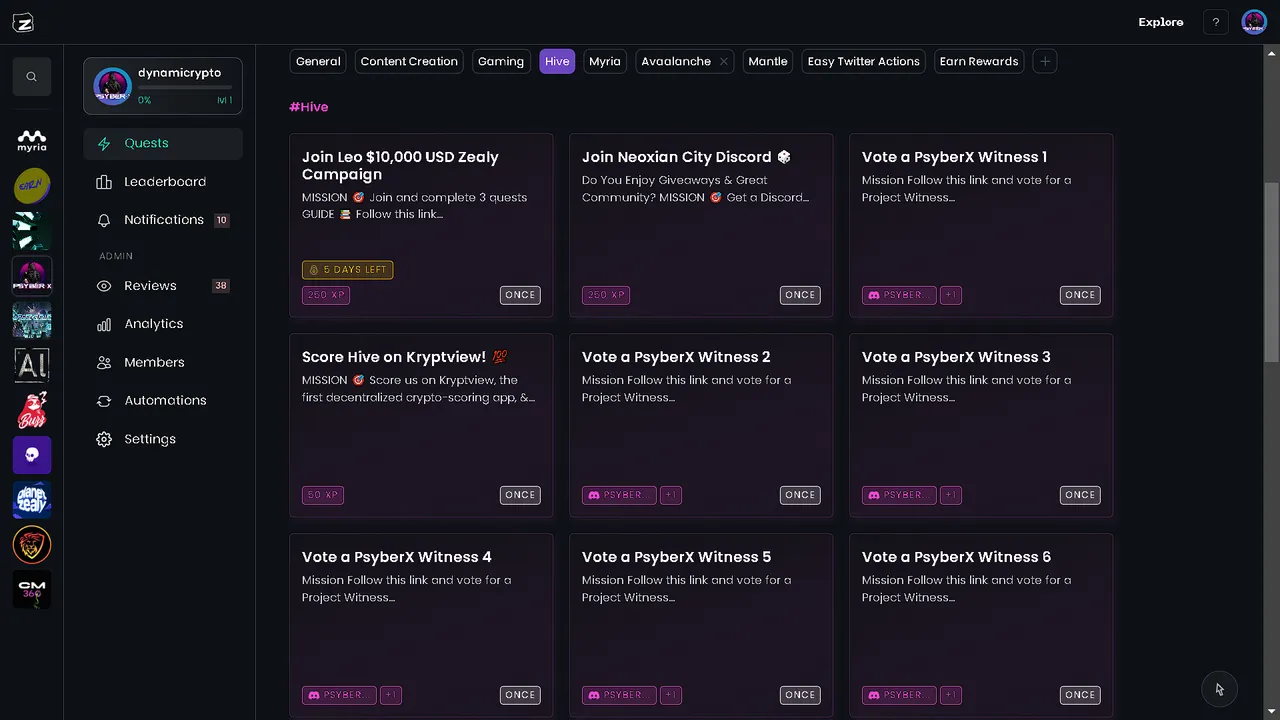Click the #Hive section heading
Image resolution: width=1280 pixels, height=720 pixels.
point(309,107)
